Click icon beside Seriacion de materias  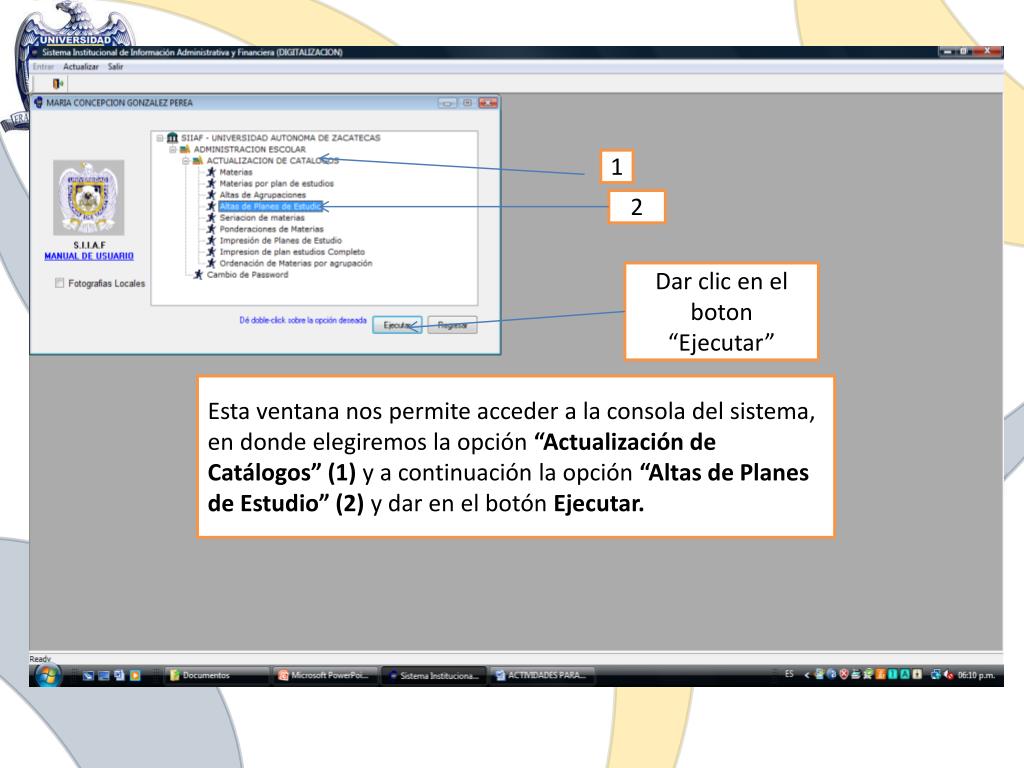[210, 217]
